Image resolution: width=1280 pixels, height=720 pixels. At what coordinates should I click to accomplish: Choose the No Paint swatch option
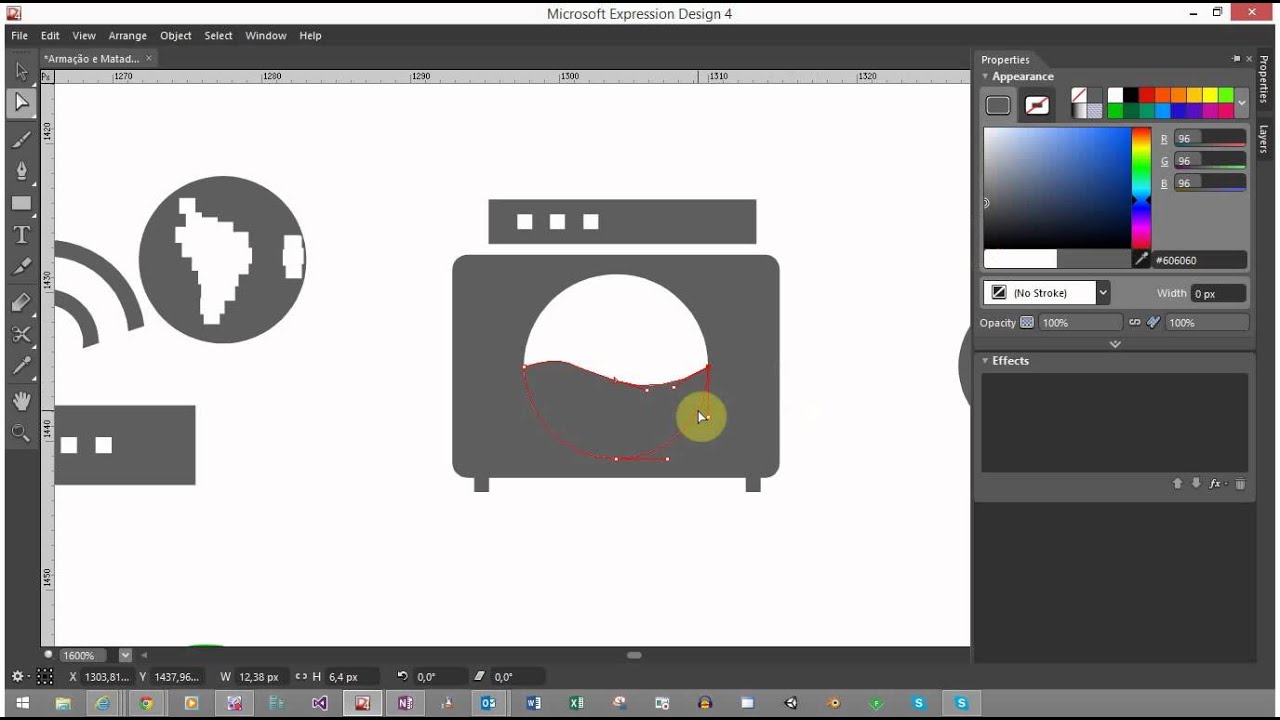pyautogui.click(x=1079, y=96)
